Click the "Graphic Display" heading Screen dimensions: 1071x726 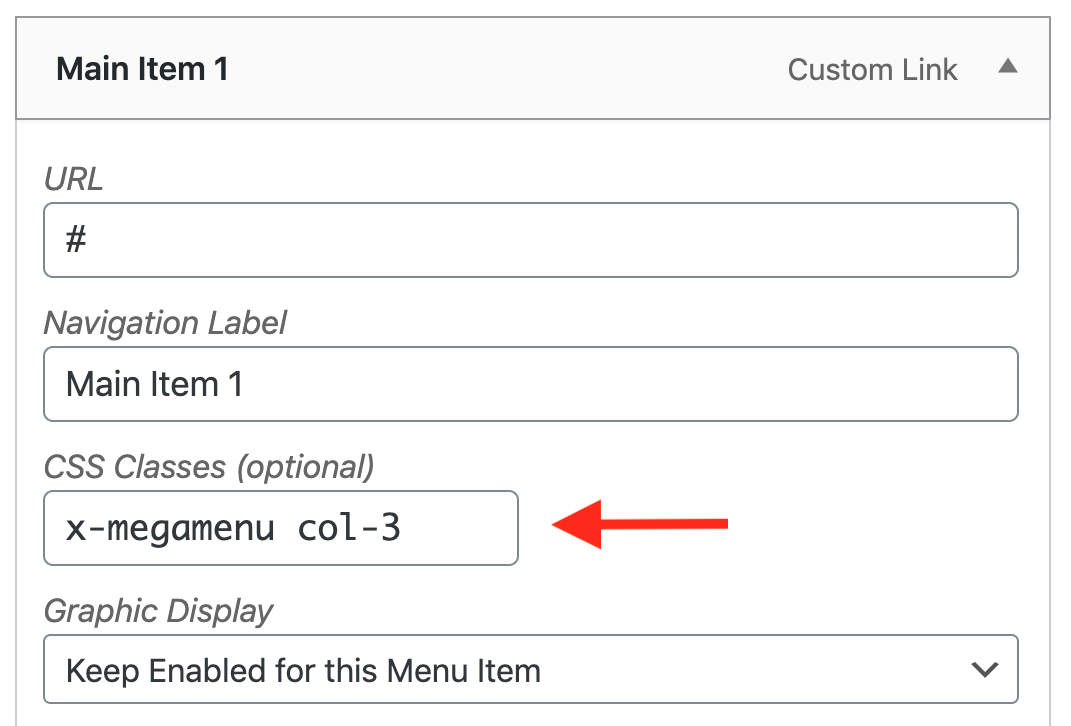[158, 611]
